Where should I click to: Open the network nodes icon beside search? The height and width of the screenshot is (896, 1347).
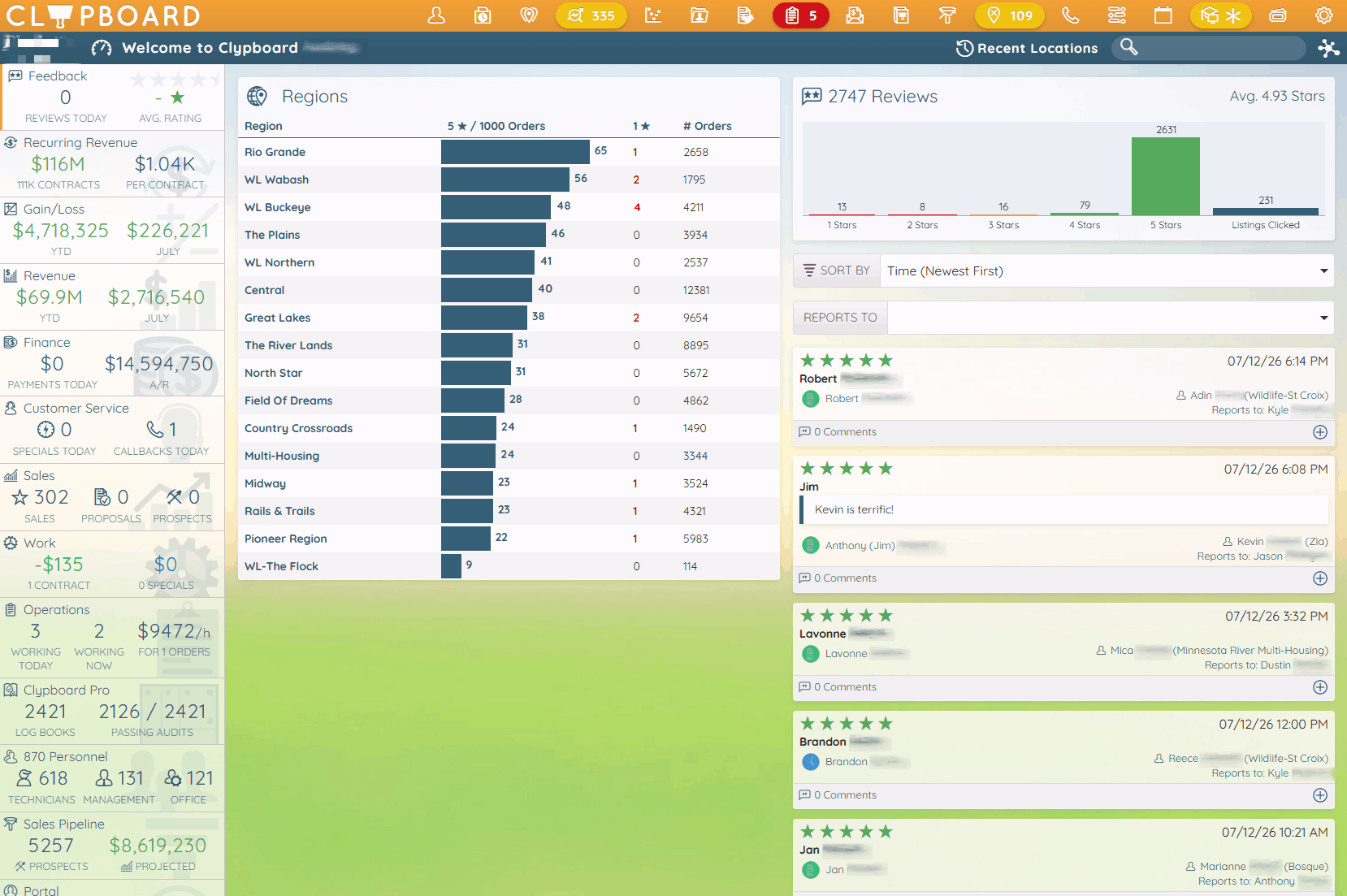pyautogui.click(x=1329, y=48)
